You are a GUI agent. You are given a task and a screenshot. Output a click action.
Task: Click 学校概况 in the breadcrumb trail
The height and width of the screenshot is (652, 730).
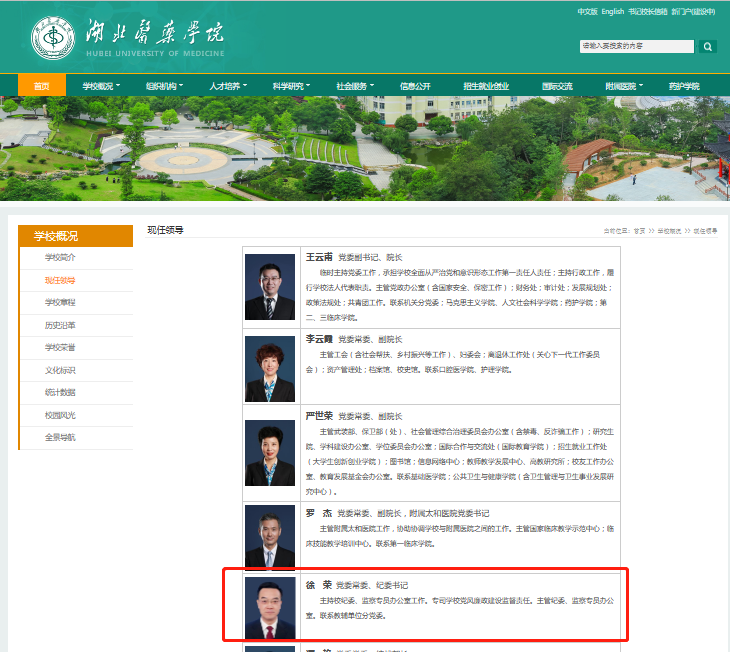tap(669, 231)
